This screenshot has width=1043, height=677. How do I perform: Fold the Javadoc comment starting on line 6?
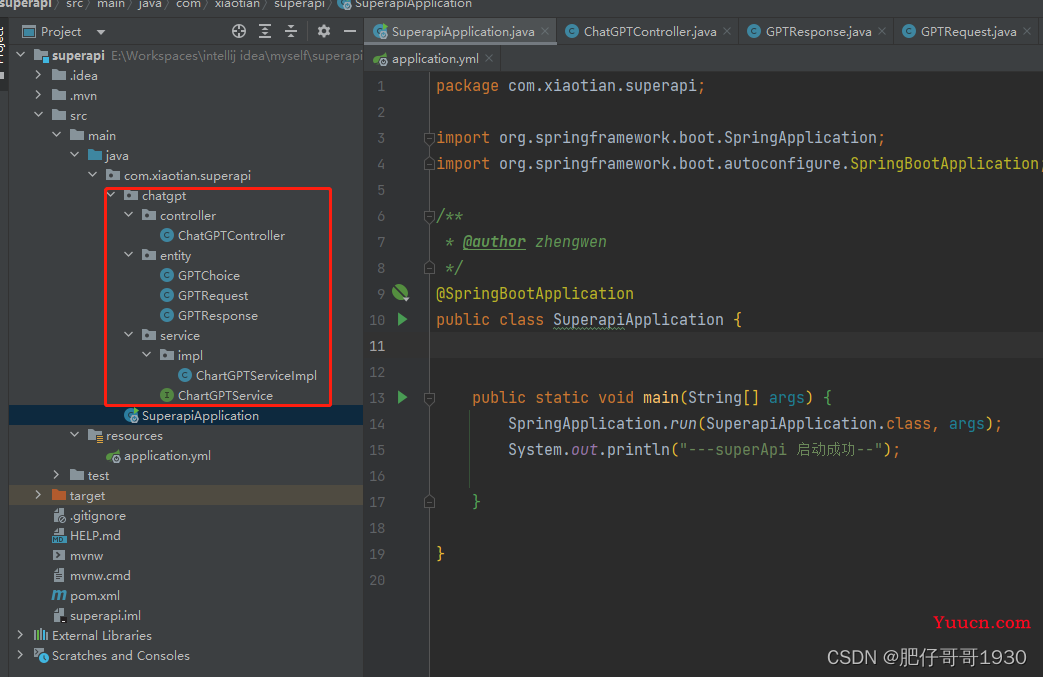[429, 216]
